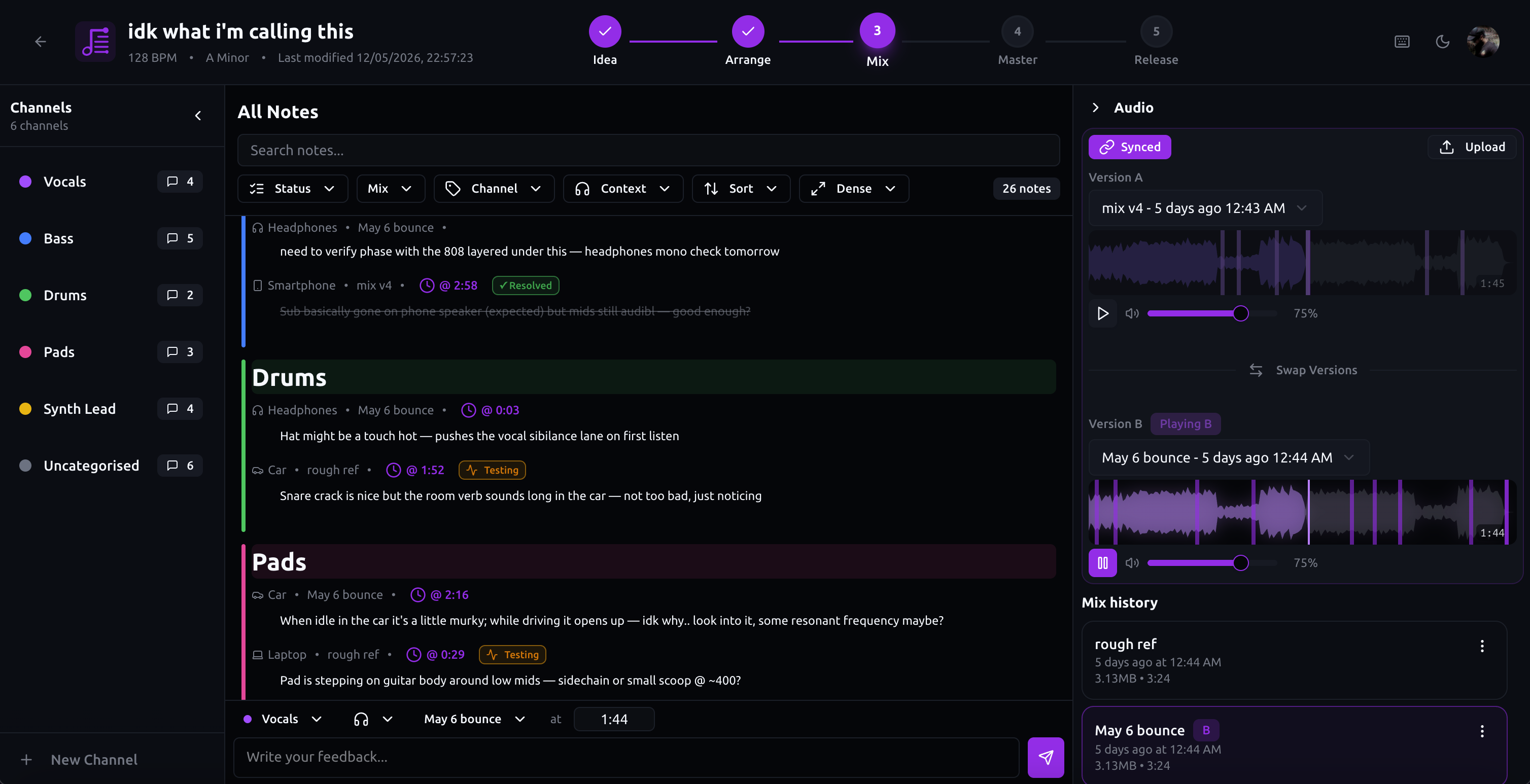The height and width of the screenshot is (784, 1530).
Task: Pause Version B playback
Action: pos(1102,563)
